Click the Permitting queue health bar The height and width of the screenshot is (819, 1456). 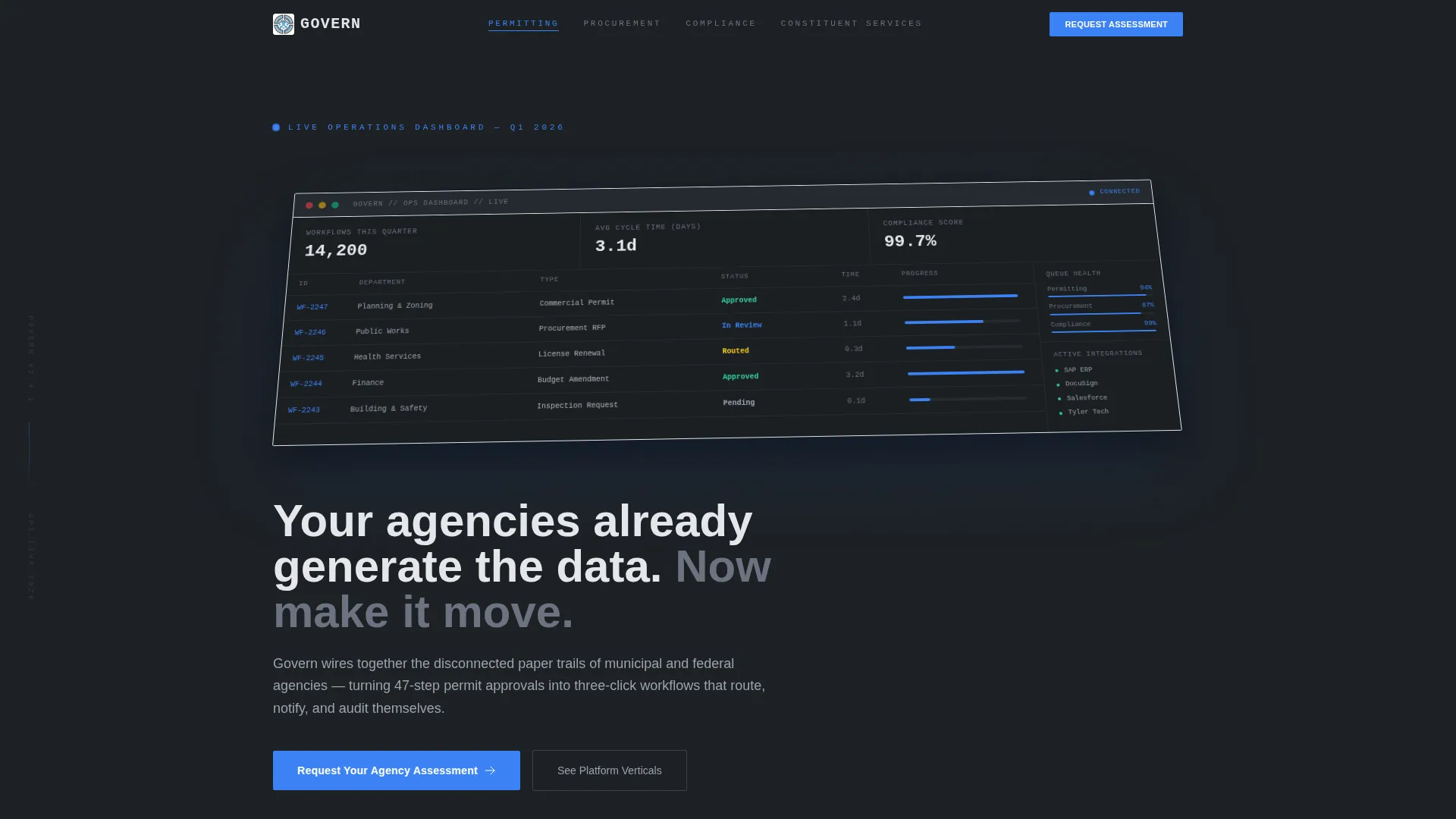click(x=1100, y=295)
